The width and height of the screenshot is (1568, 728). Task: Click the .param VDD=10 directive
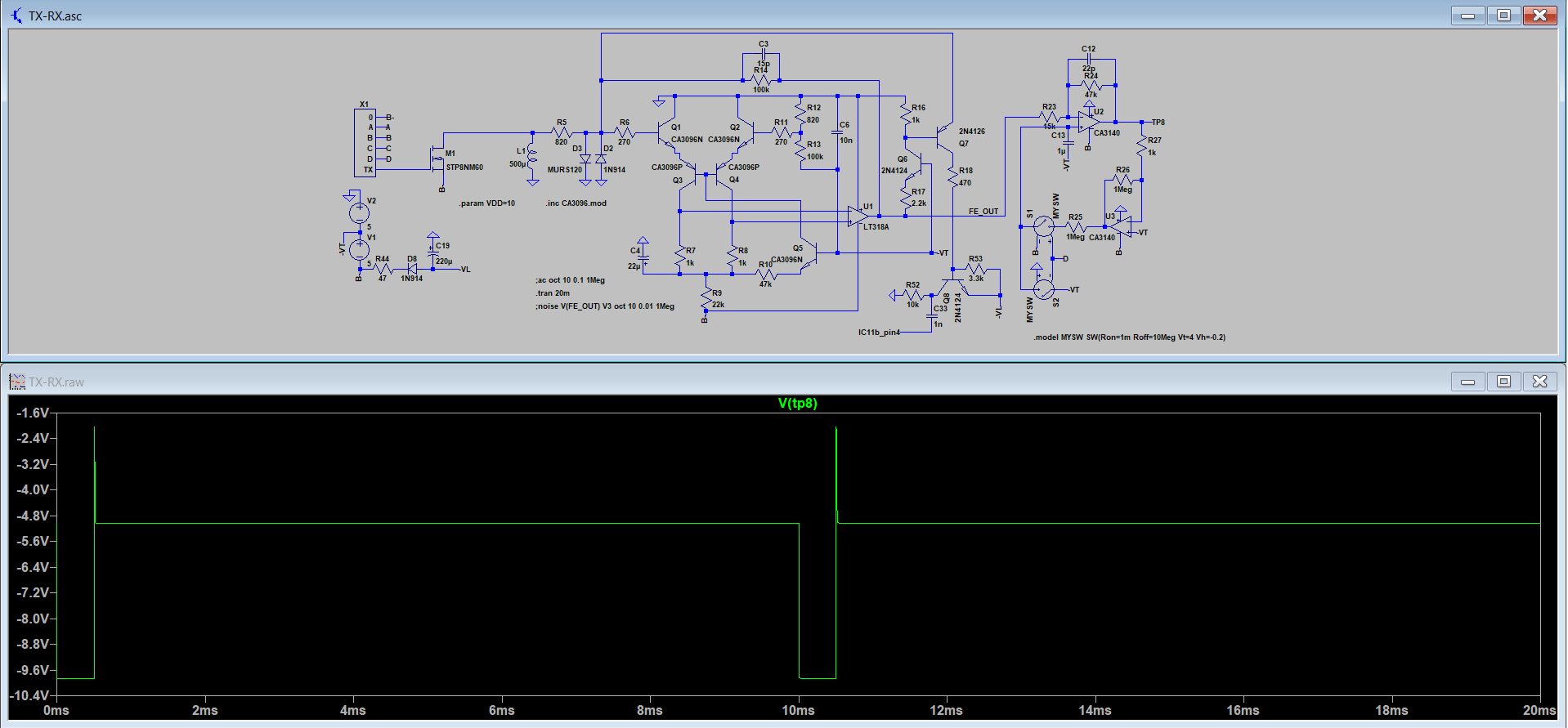(x=487, y=203)
